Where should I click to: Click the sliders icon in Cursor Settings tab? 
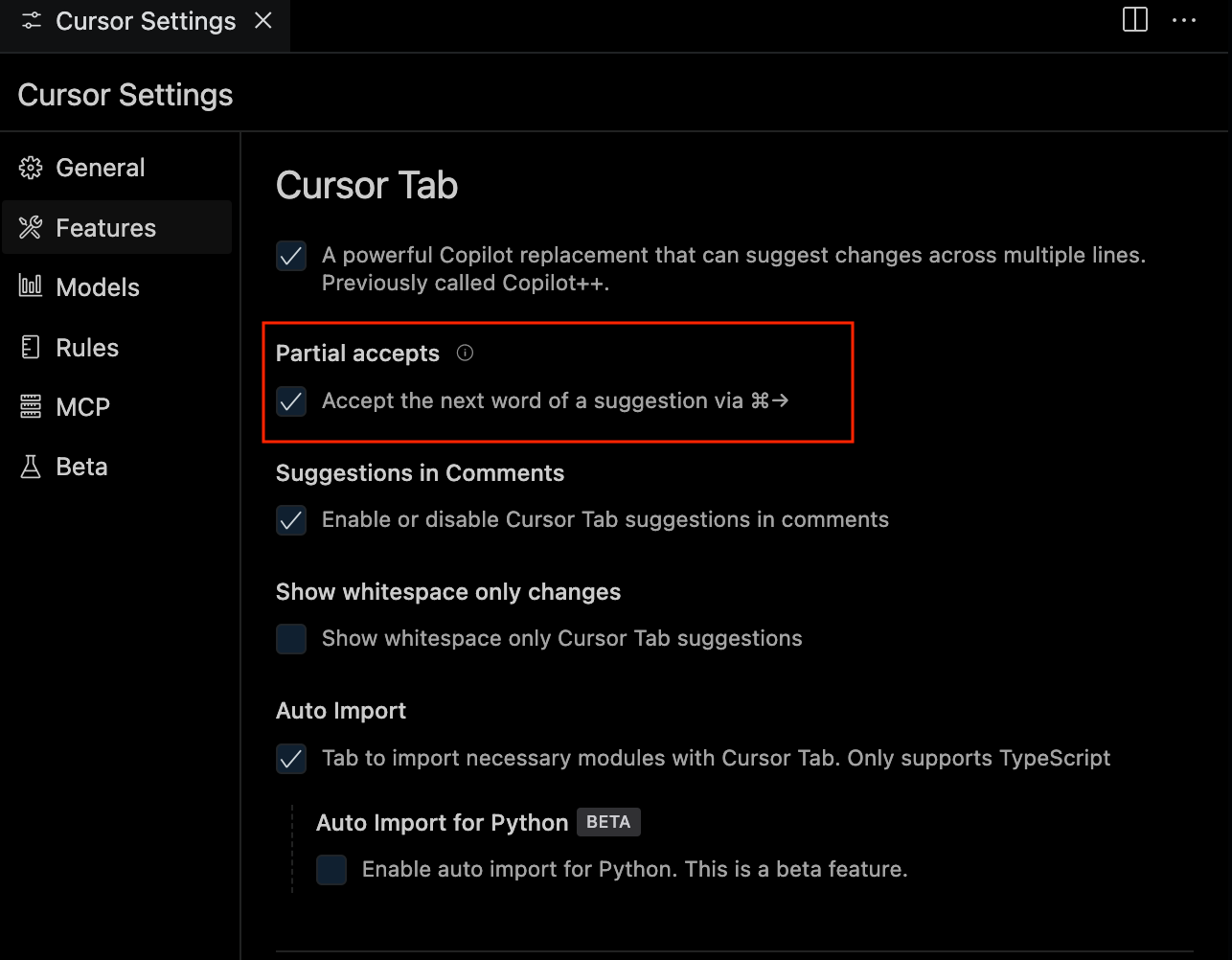[32, 21]
